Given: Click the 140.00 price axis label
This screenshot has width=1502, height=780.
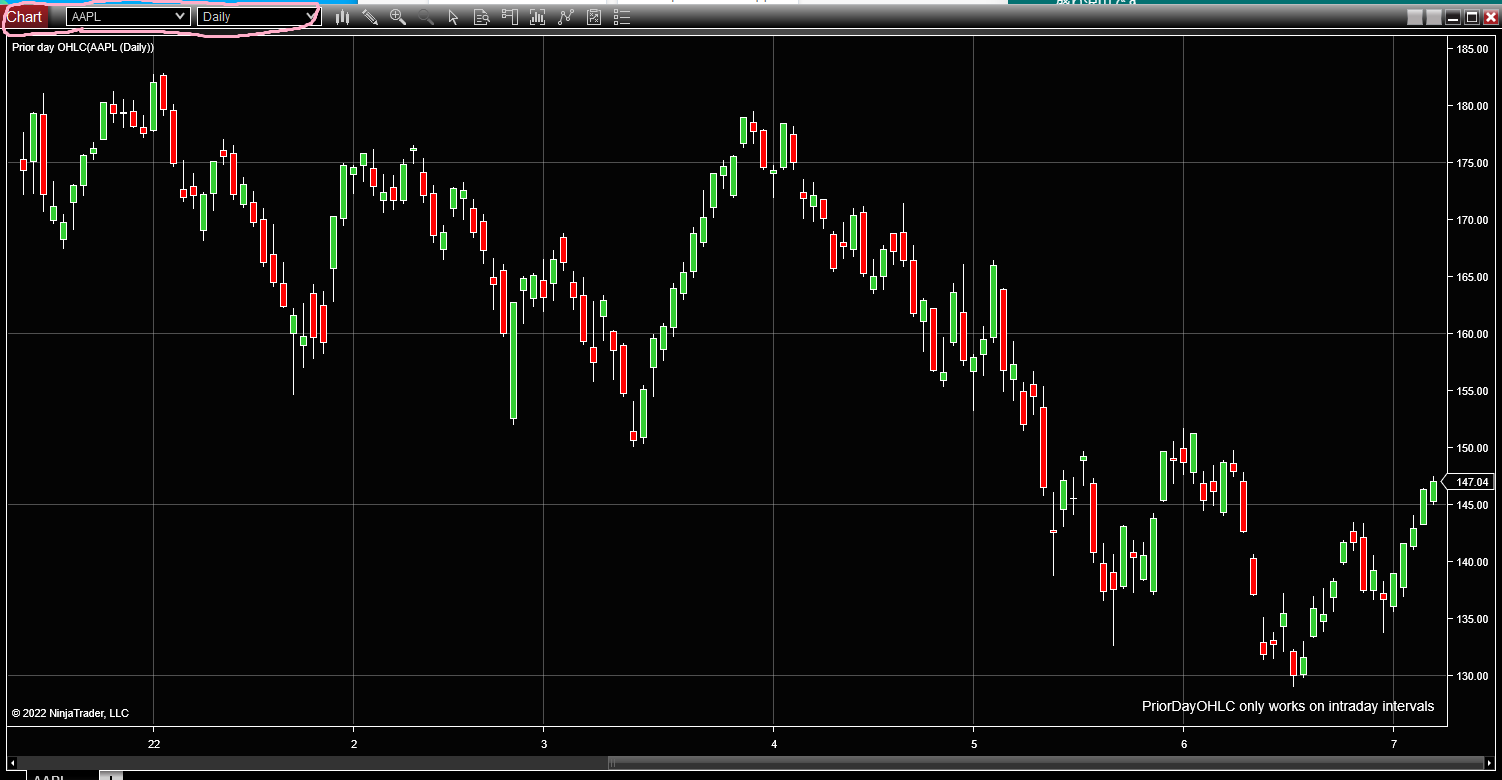Looking at the screenshot, I should [1472, 562].
